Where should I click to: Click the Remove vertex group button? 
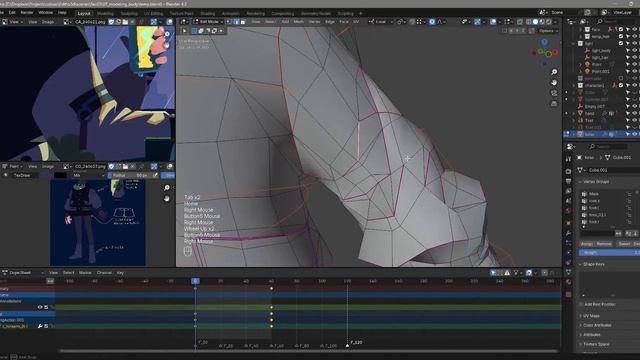point(604,244)
